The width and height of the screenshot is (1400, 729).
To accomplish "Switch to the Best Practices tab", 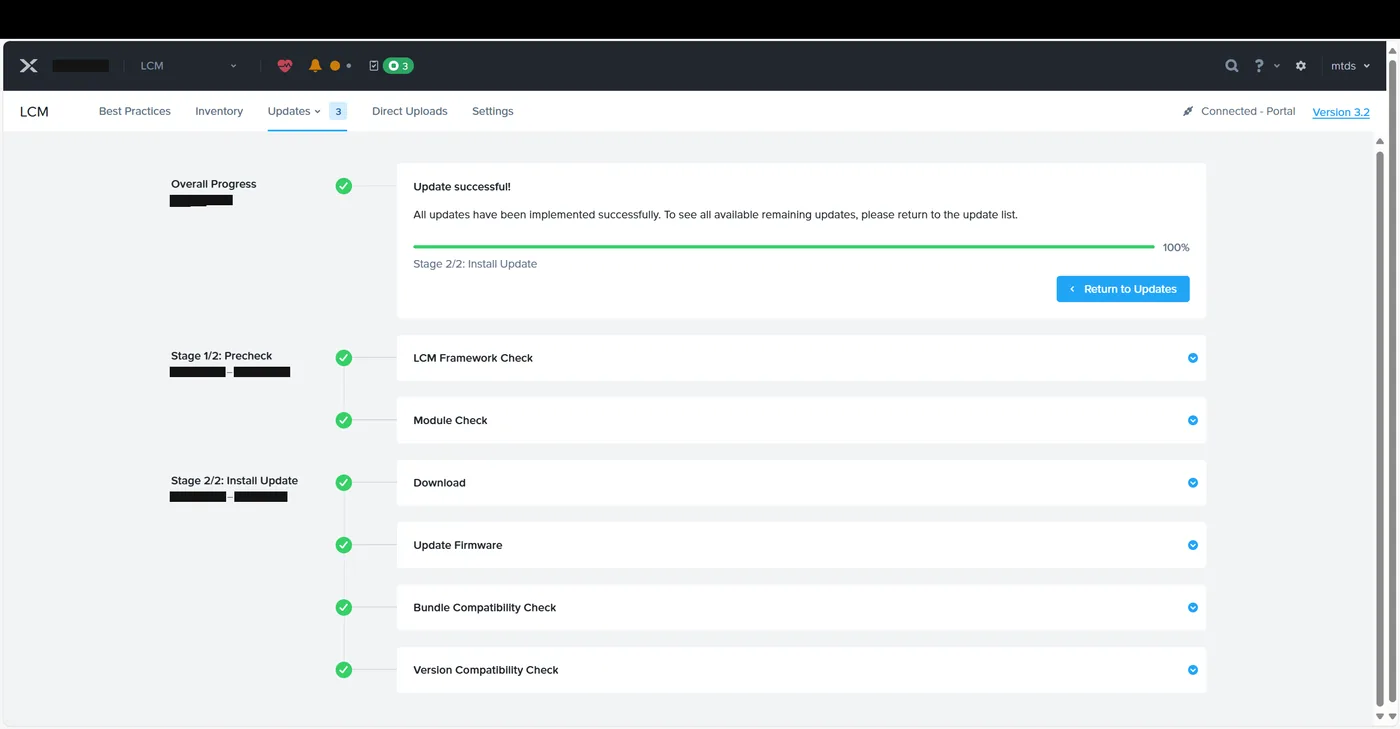I will pyautogui.click(x=135, y=111).
